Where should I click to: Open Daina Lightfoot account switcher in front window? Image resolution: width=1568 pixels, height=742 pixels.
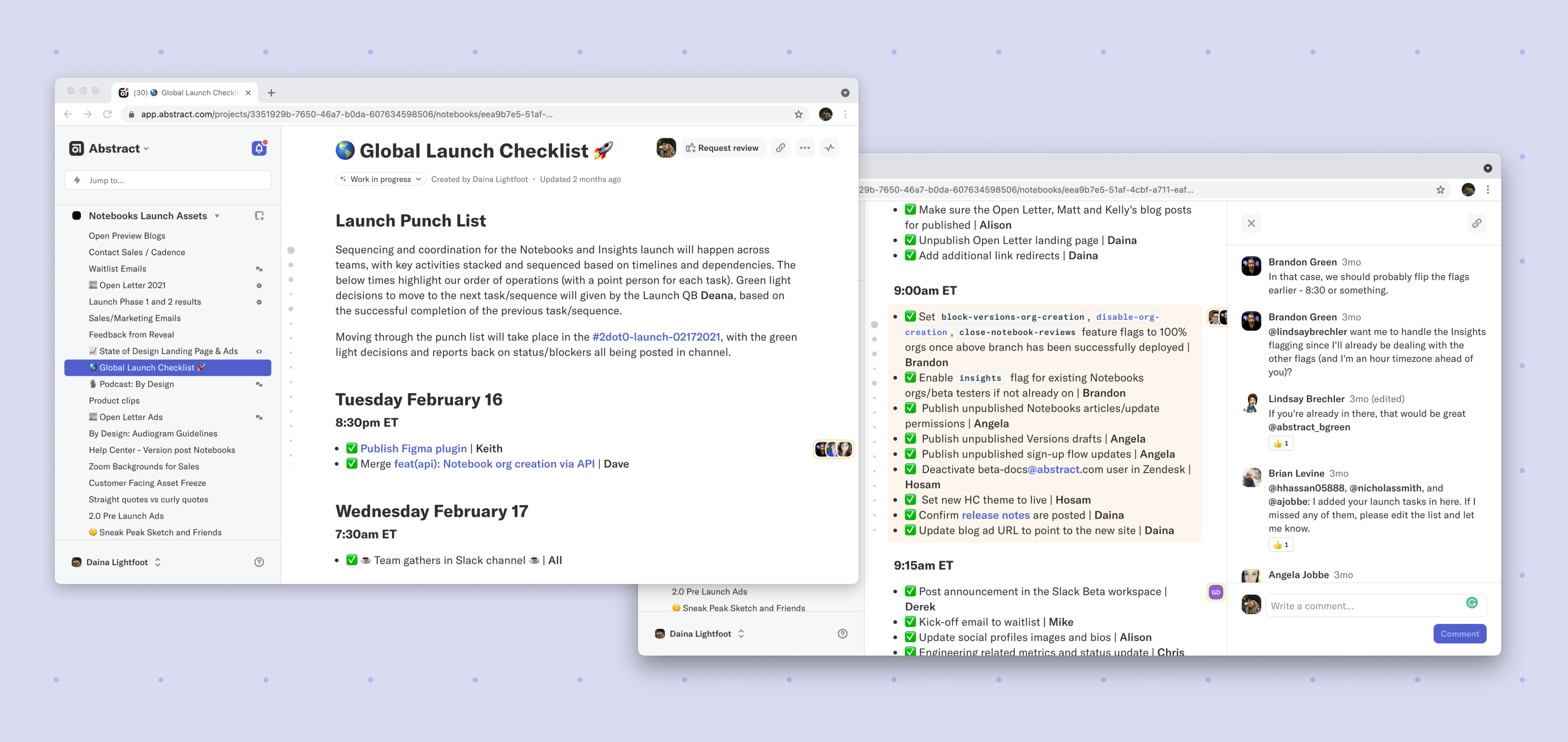pos(116,562)
